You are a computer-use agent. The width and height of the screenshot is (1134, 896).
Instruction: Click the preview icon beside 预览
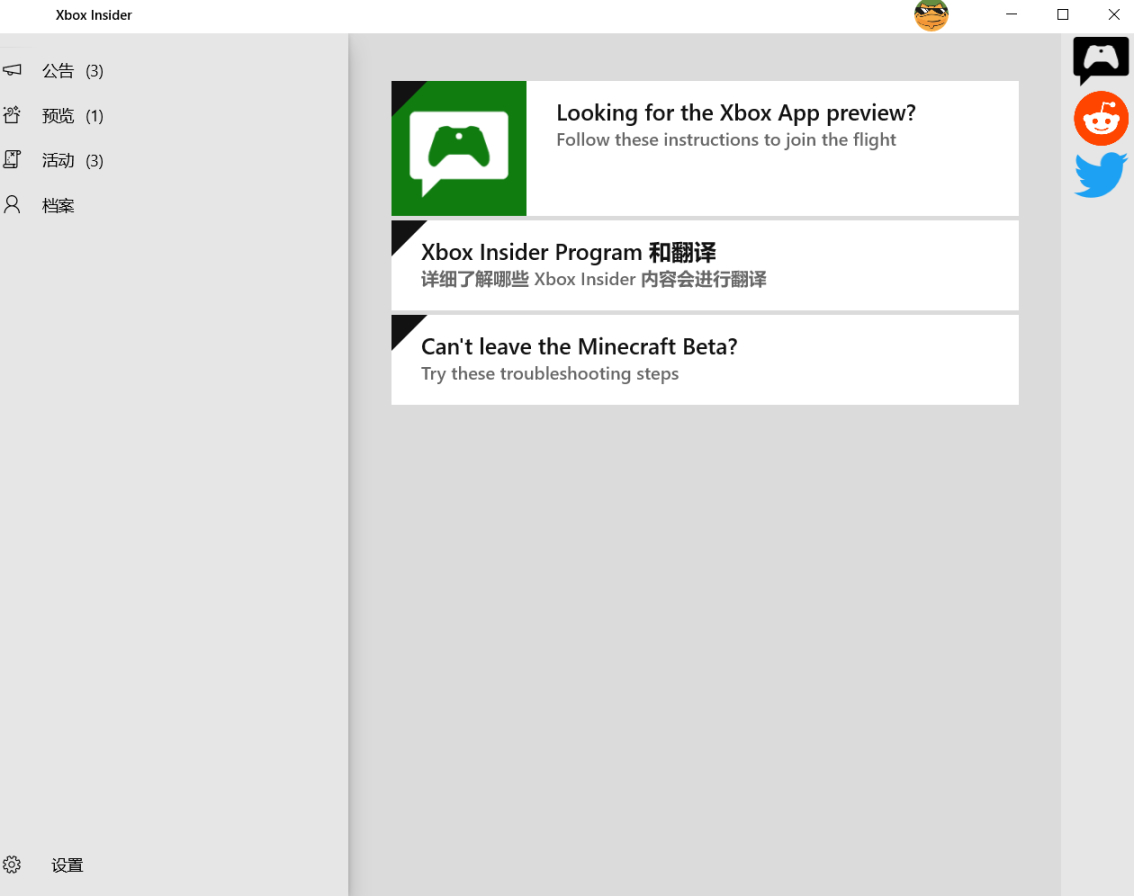12,115
